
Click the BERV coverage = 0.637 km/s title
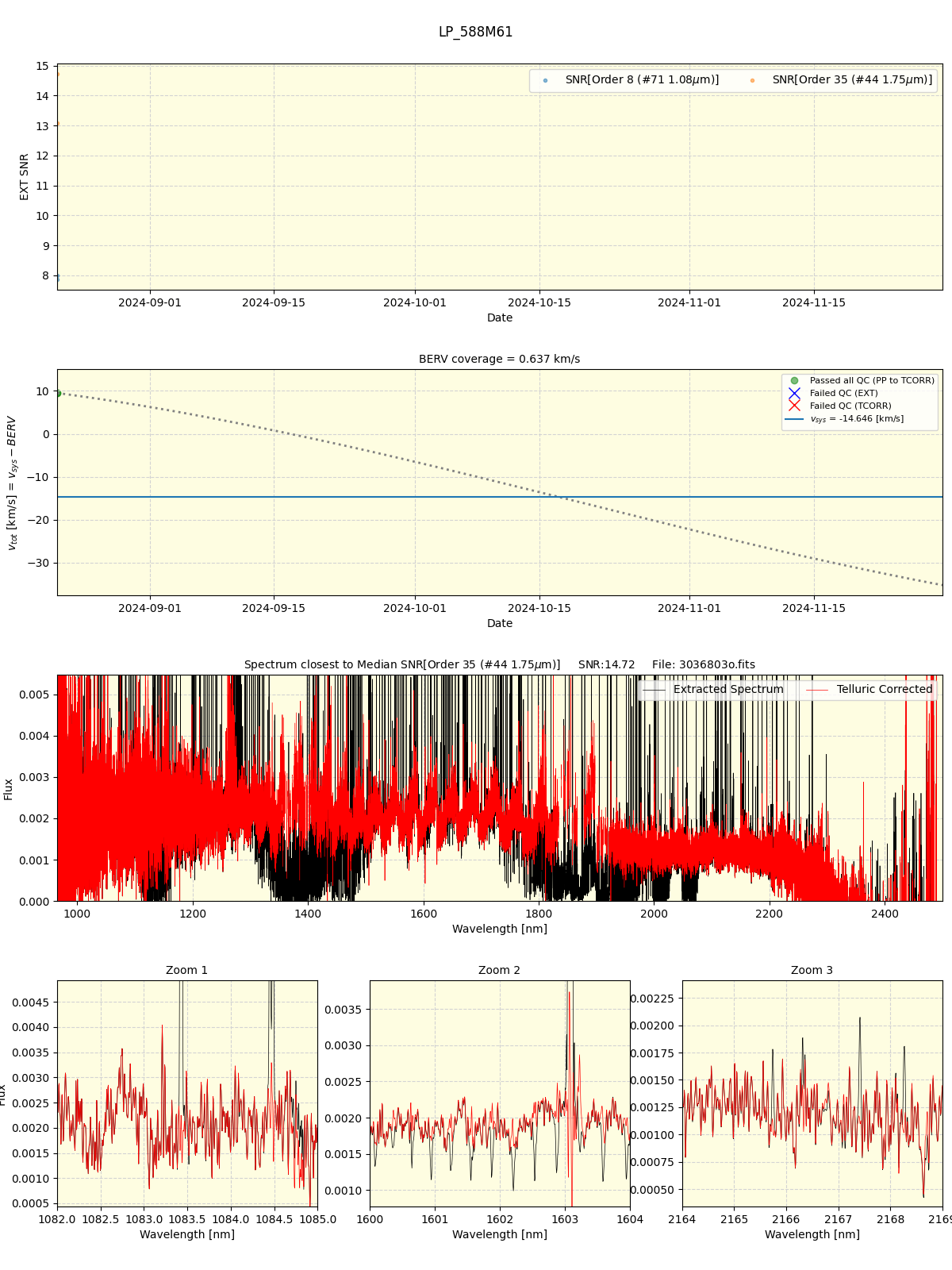[499, 359]
